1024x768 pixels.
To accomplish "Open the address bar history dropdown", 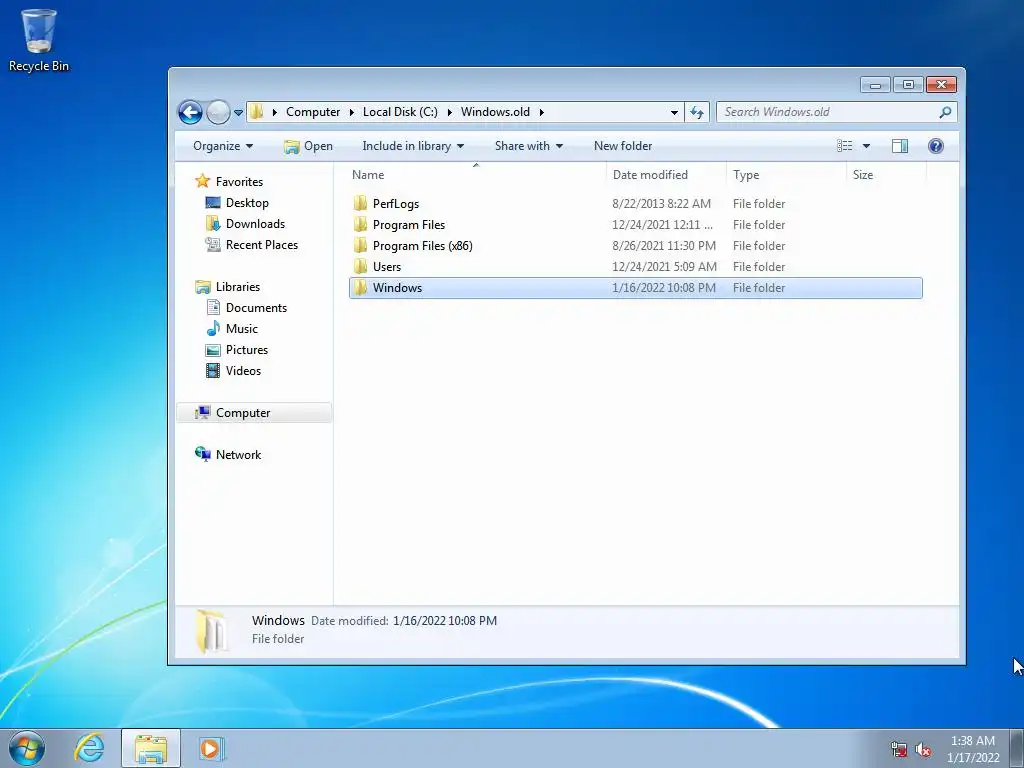I will [x=674, y=112].
